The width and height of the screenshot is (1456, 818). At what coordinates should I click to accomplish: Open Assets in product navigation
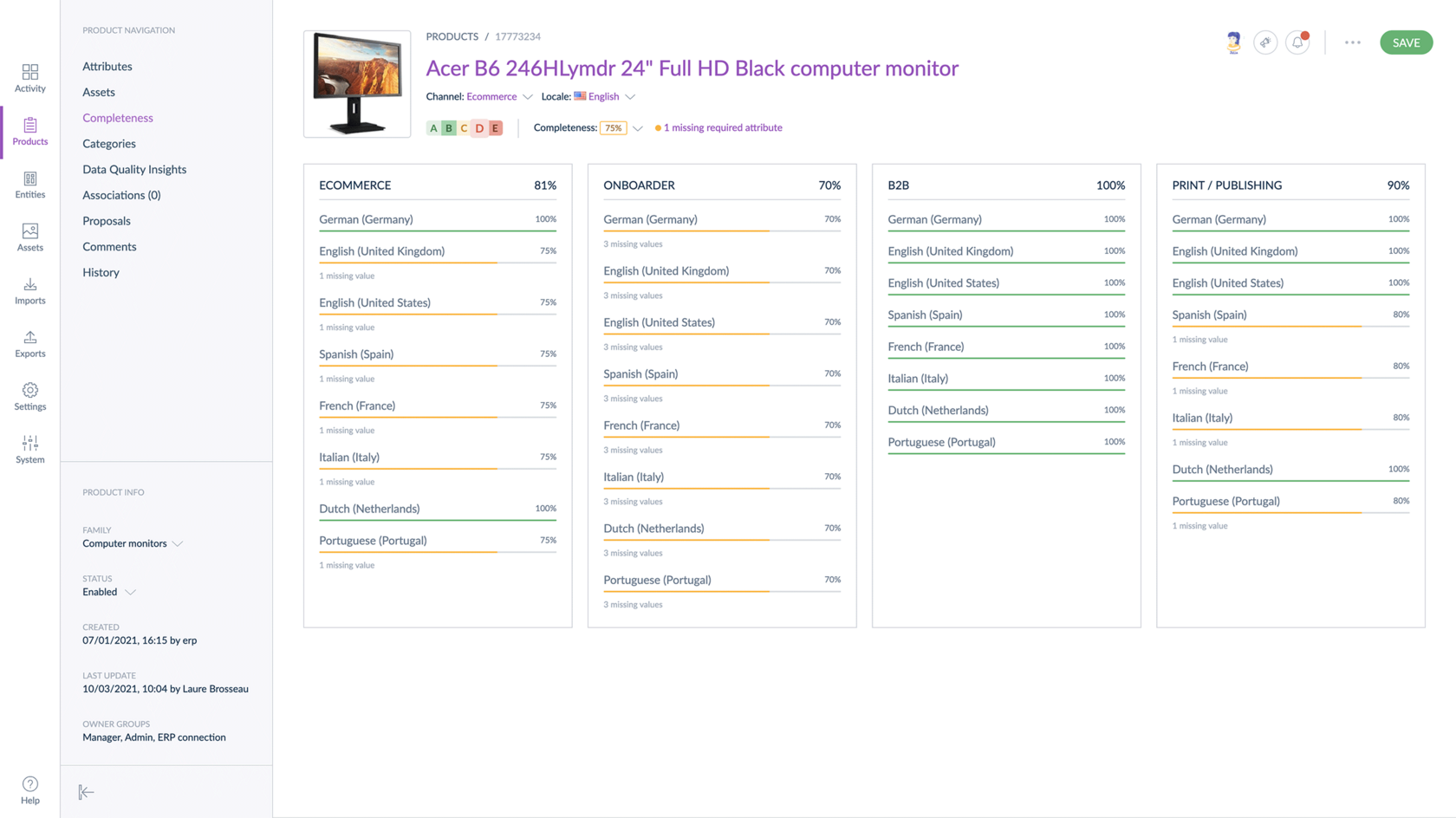click(x=99, y=92)
